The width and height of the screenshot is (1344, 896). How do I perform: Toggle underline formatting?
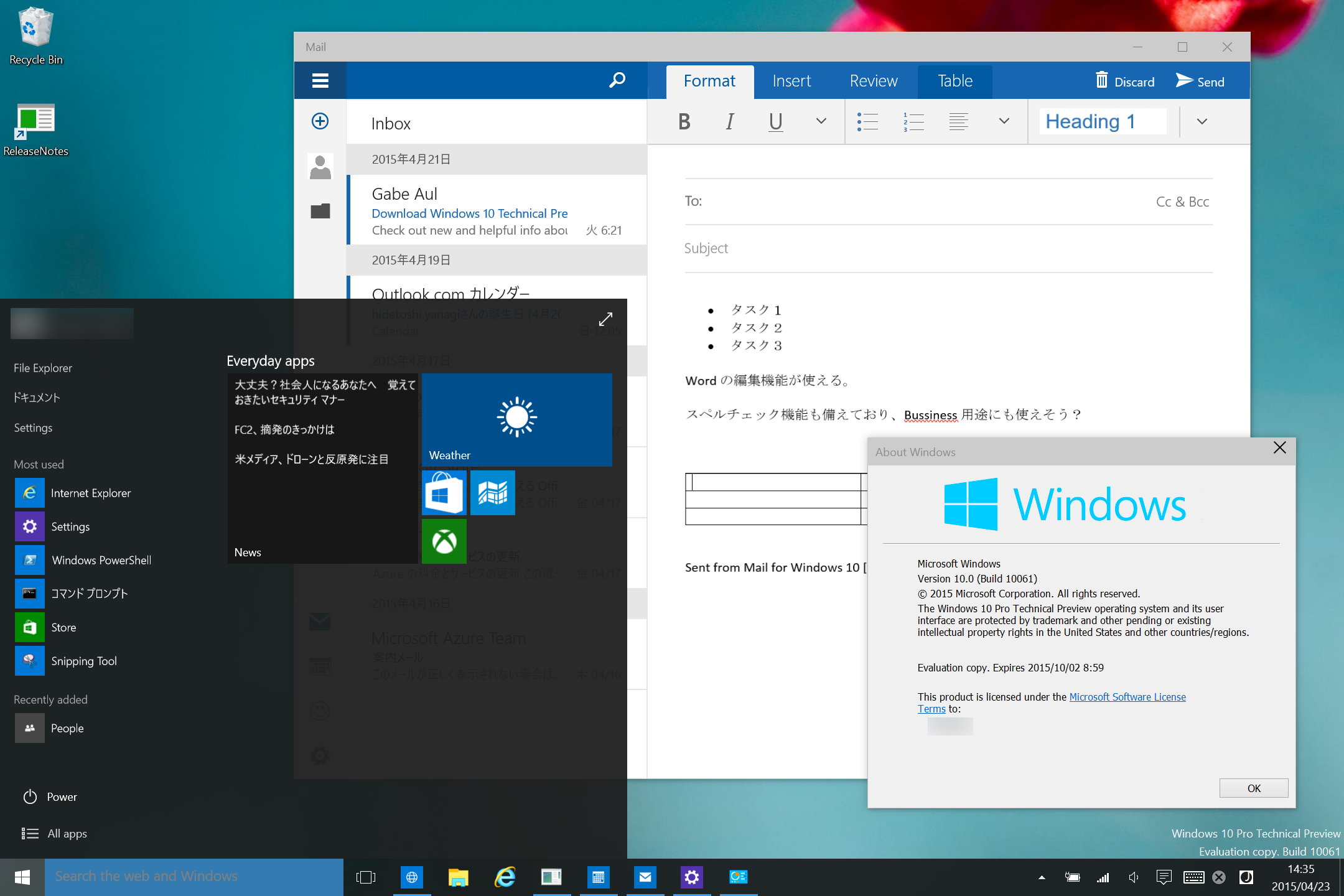tap(775, 121)
